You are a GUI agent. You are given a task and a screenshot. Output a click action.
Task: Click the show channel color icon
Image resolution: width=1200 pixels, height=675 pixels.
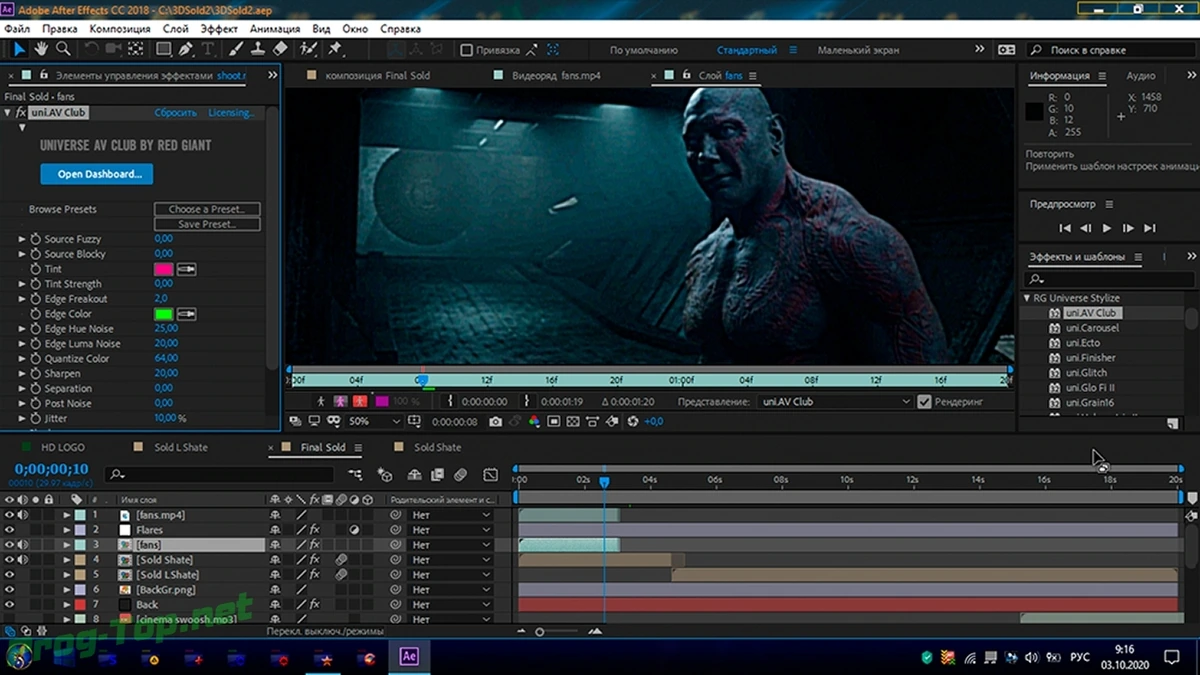click(534, 422)
